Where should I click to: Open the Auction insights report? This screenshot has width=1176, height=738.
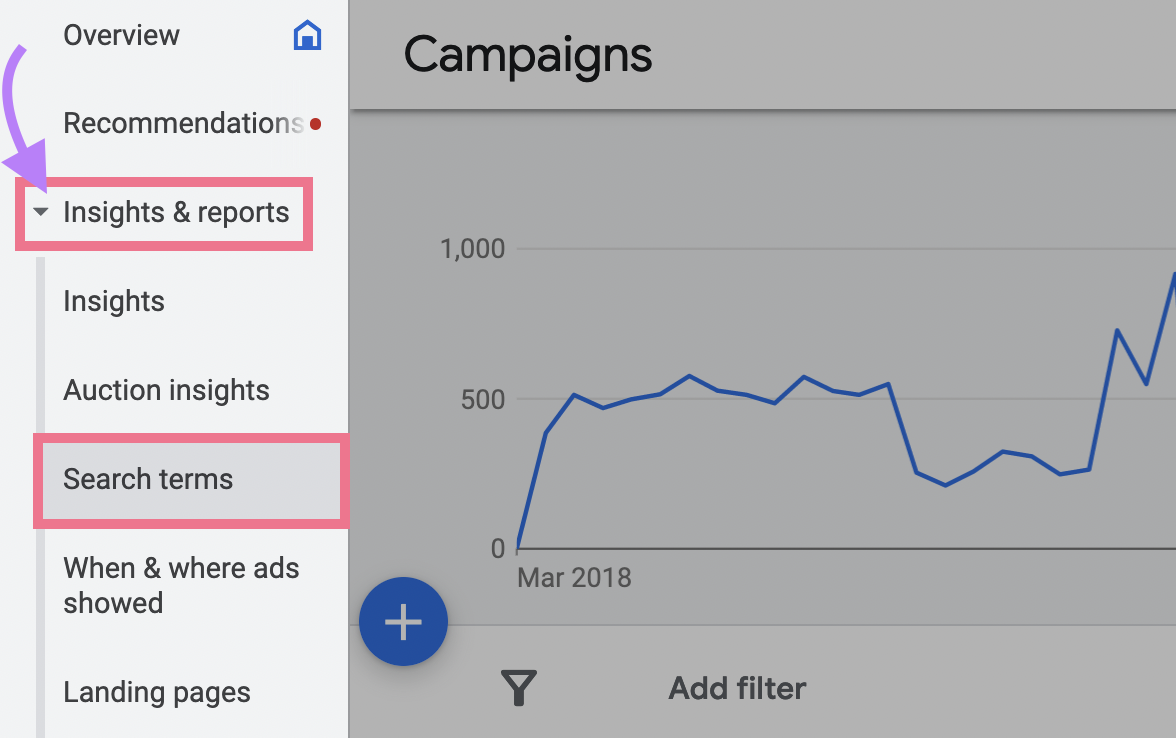coord(166,390)
